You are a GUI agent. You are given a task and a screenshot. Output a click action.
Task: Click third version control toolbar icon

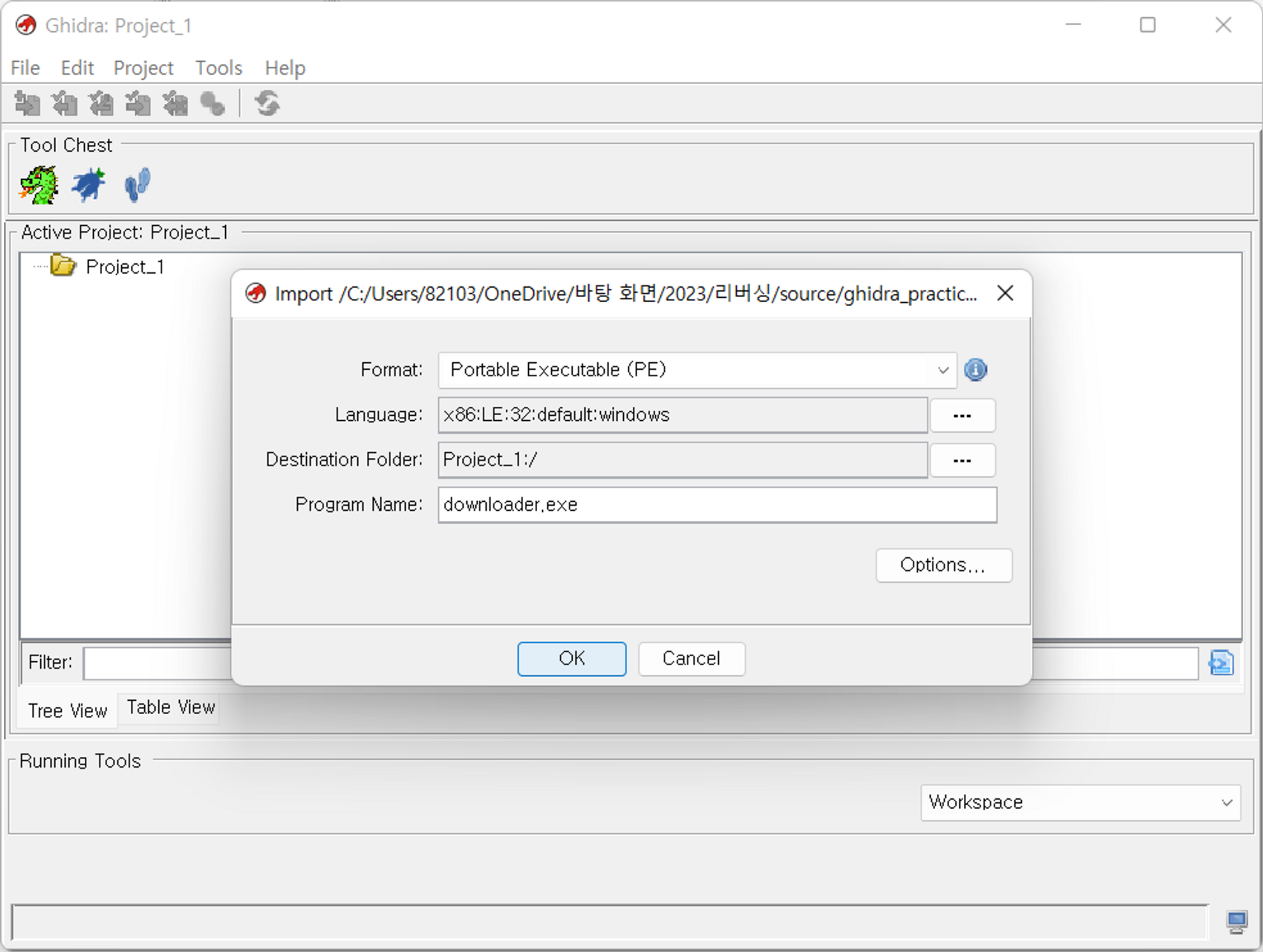(101, 103)
